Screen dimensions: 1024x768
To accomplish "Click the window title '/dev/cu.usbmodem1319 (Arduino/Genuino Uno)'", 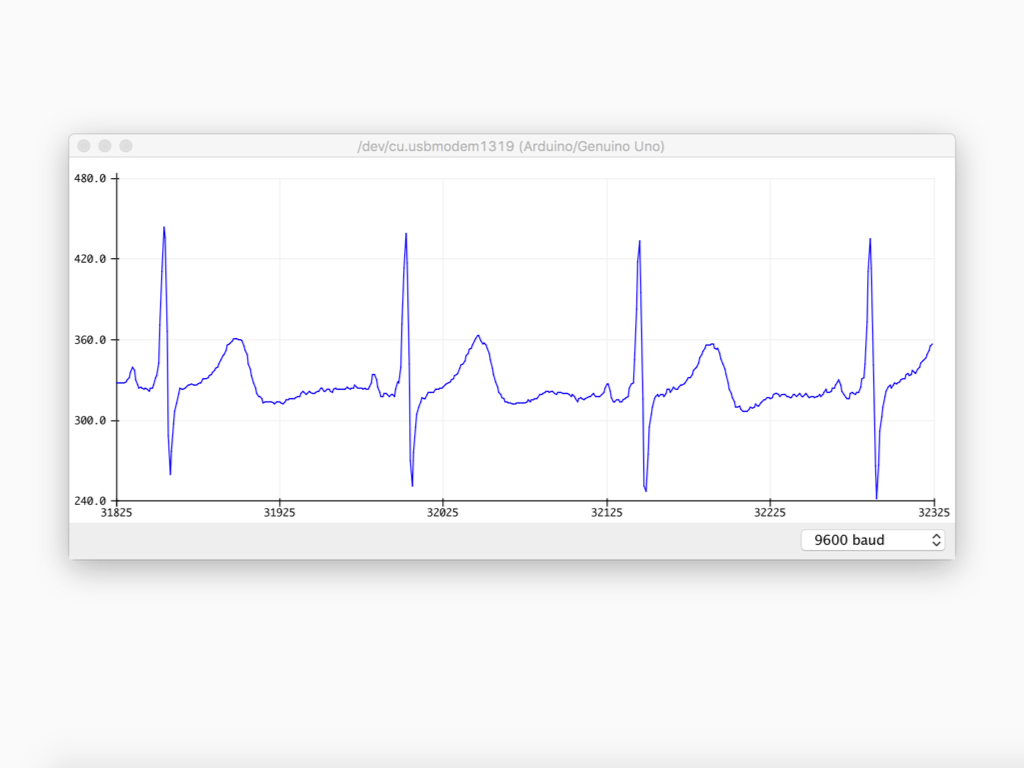I will pyautogui.click(x=511, y=146).
